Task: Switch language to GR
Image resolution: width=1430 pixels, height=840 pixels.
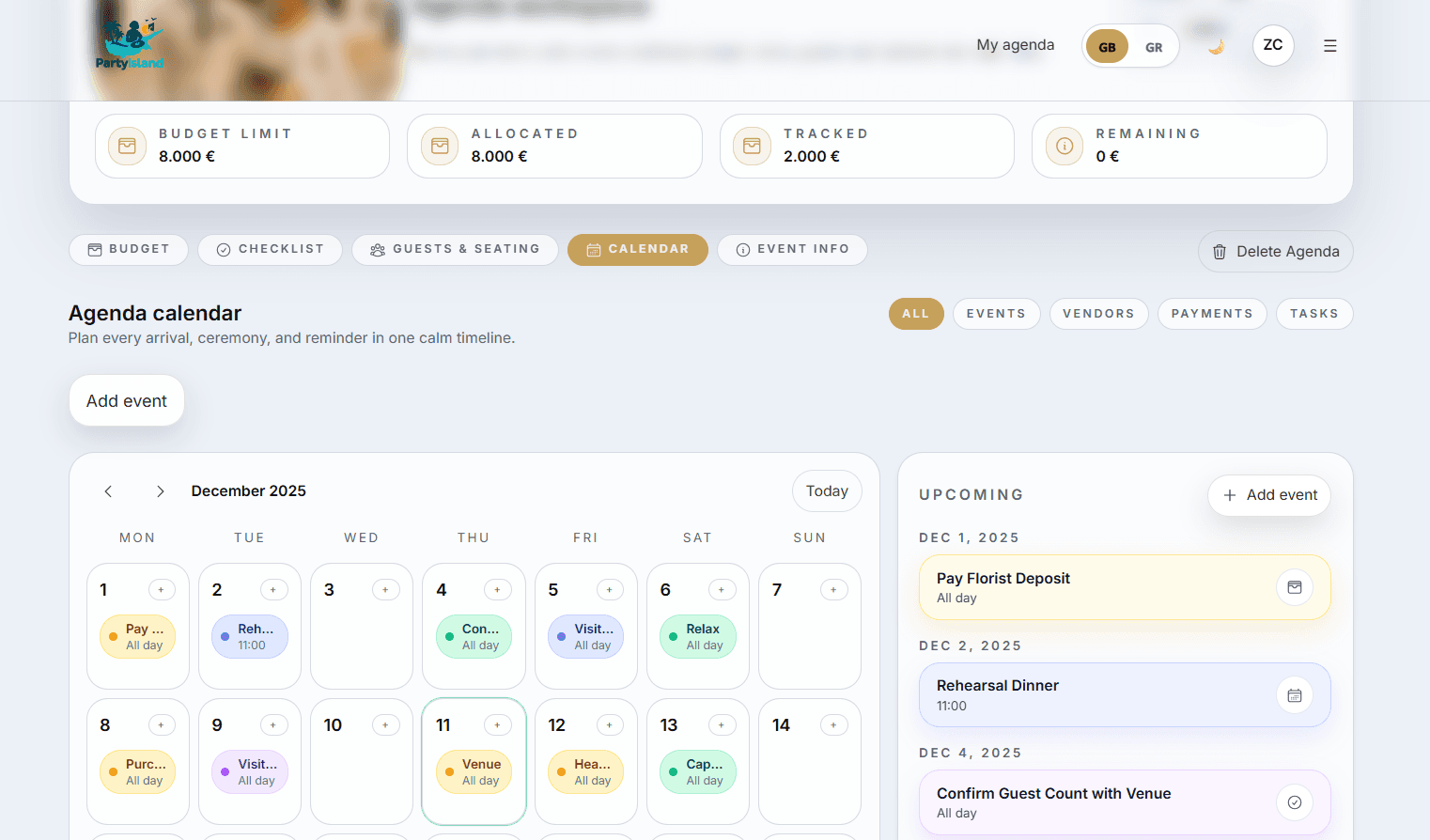Action: 1154,45
